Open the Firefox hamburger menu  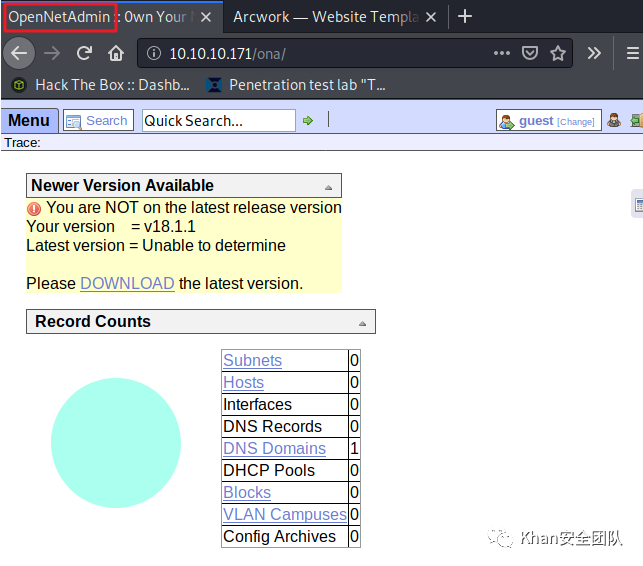[x=633, y=53]
